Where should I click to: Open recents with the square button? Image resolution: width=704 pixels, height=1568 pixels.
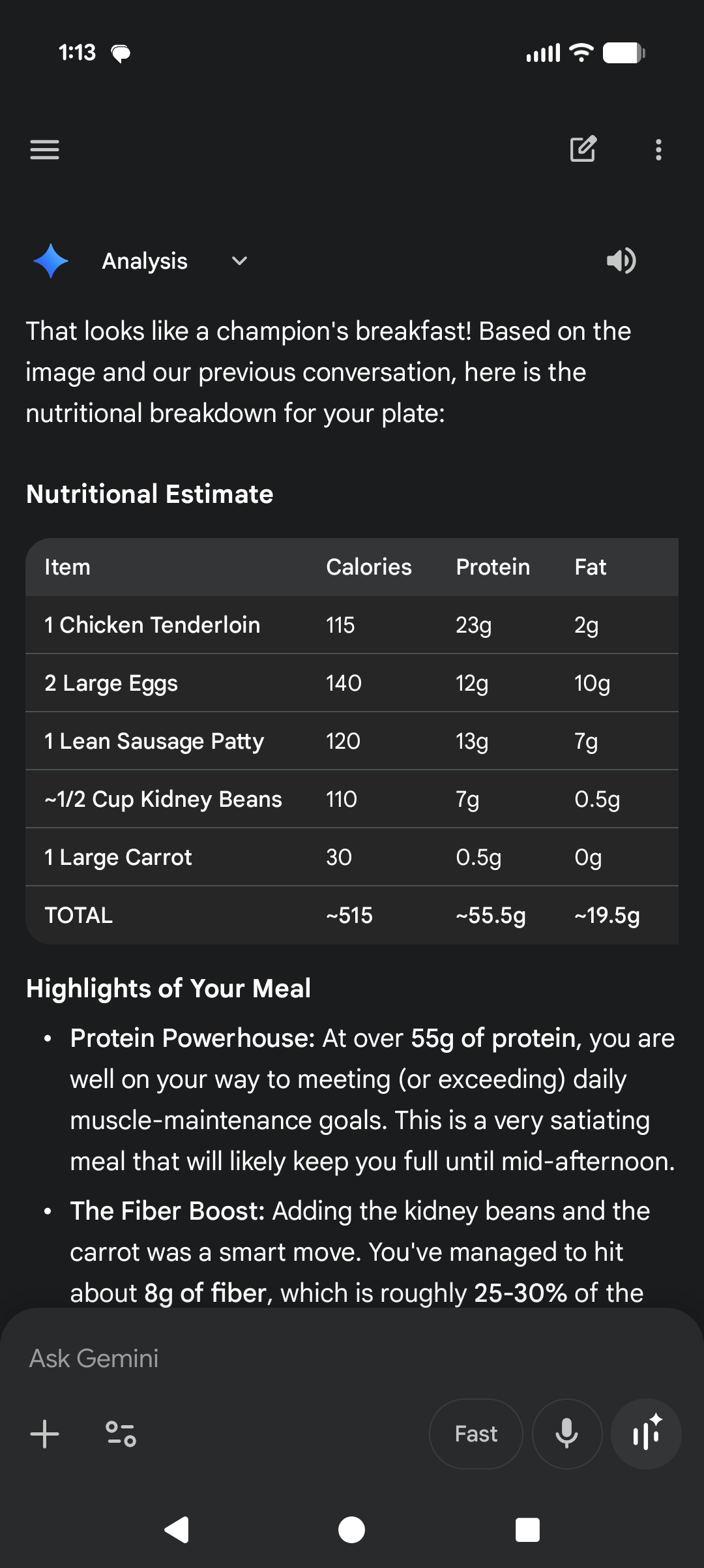[527, 1530]
